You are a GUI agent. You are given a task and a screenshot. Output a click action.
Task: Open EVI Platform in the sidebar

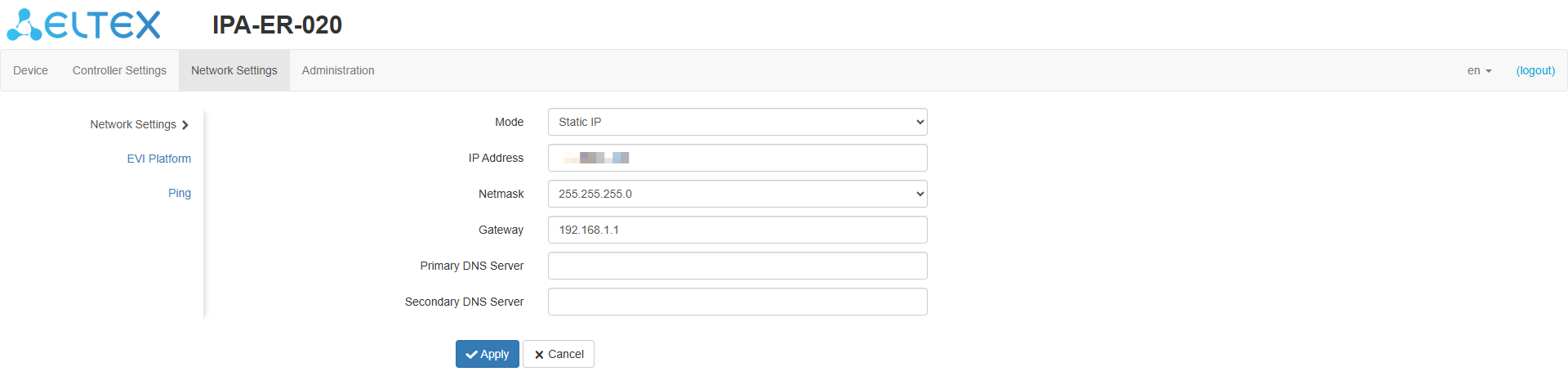coord(158,159)
